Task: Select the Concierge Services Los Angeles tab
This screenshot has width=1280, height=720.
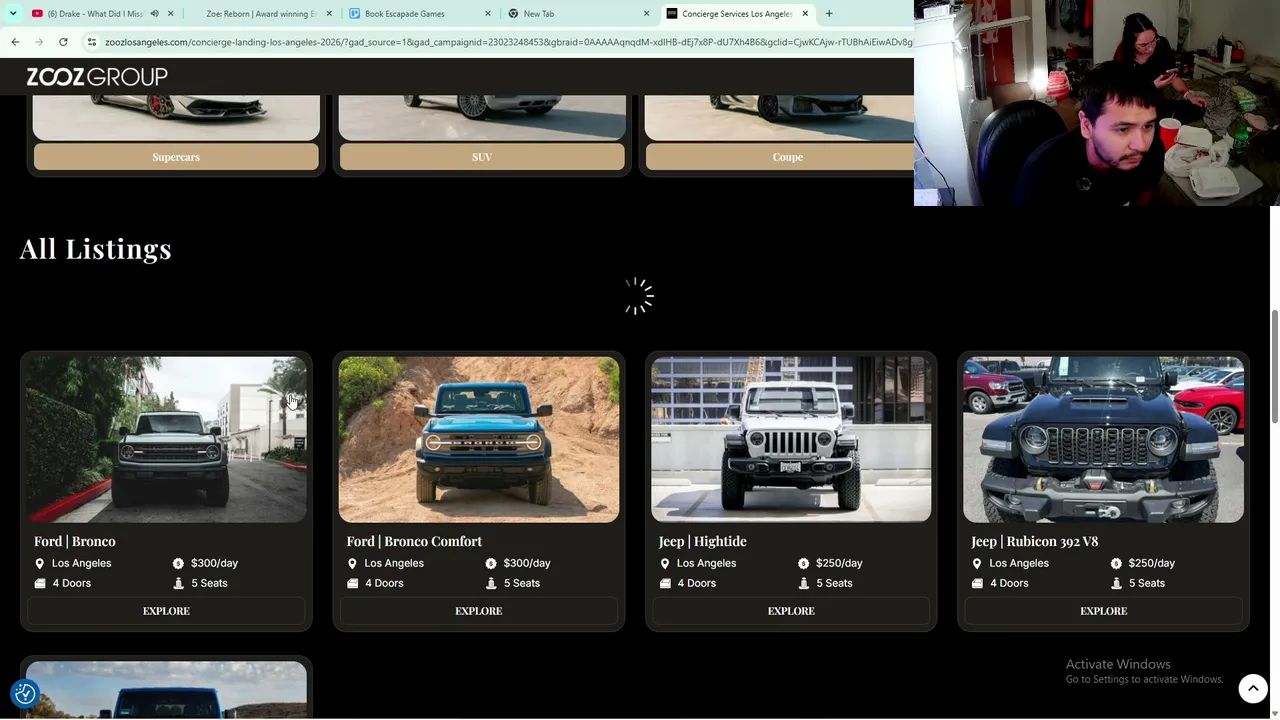Action: pyautogui.click(x=737, y=14)
